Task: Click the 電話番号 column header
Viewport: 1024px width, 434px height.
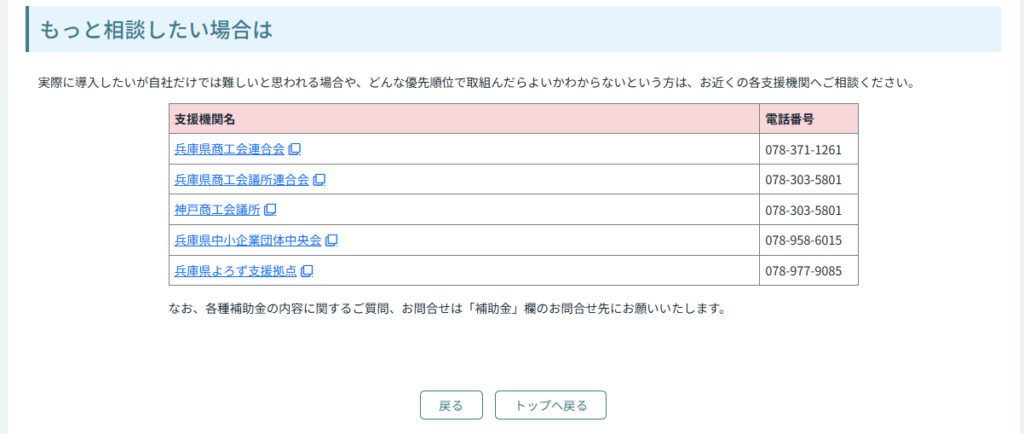Action: pos(789,119)
